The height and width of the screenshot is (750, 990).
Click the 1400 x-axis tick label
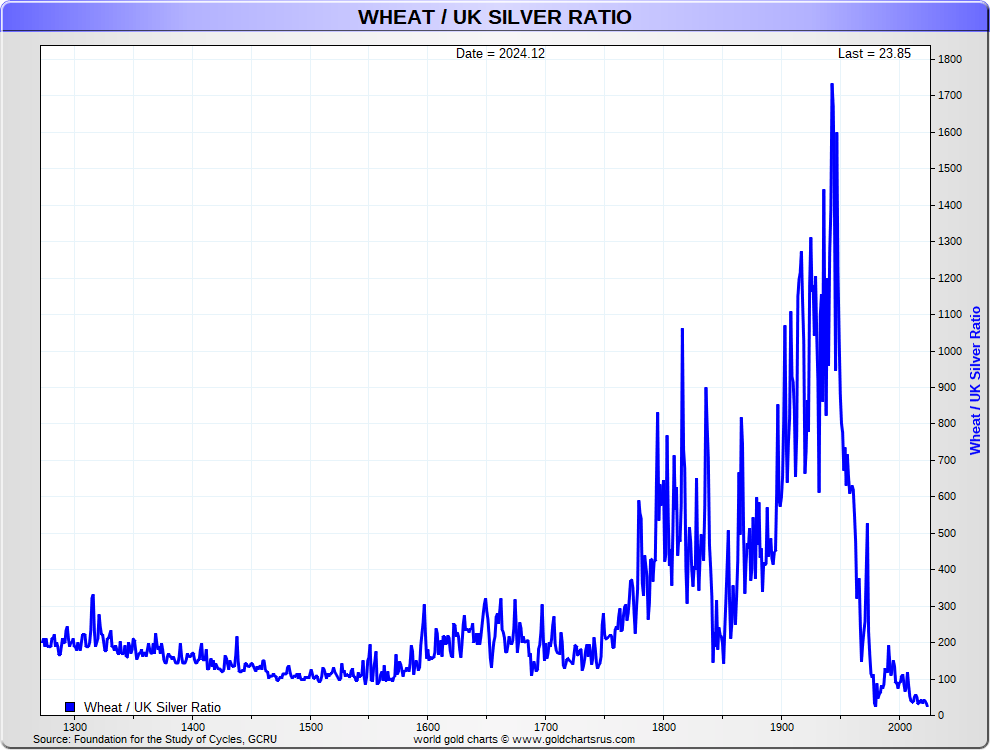pyautogui.click(x=193, y=727)
